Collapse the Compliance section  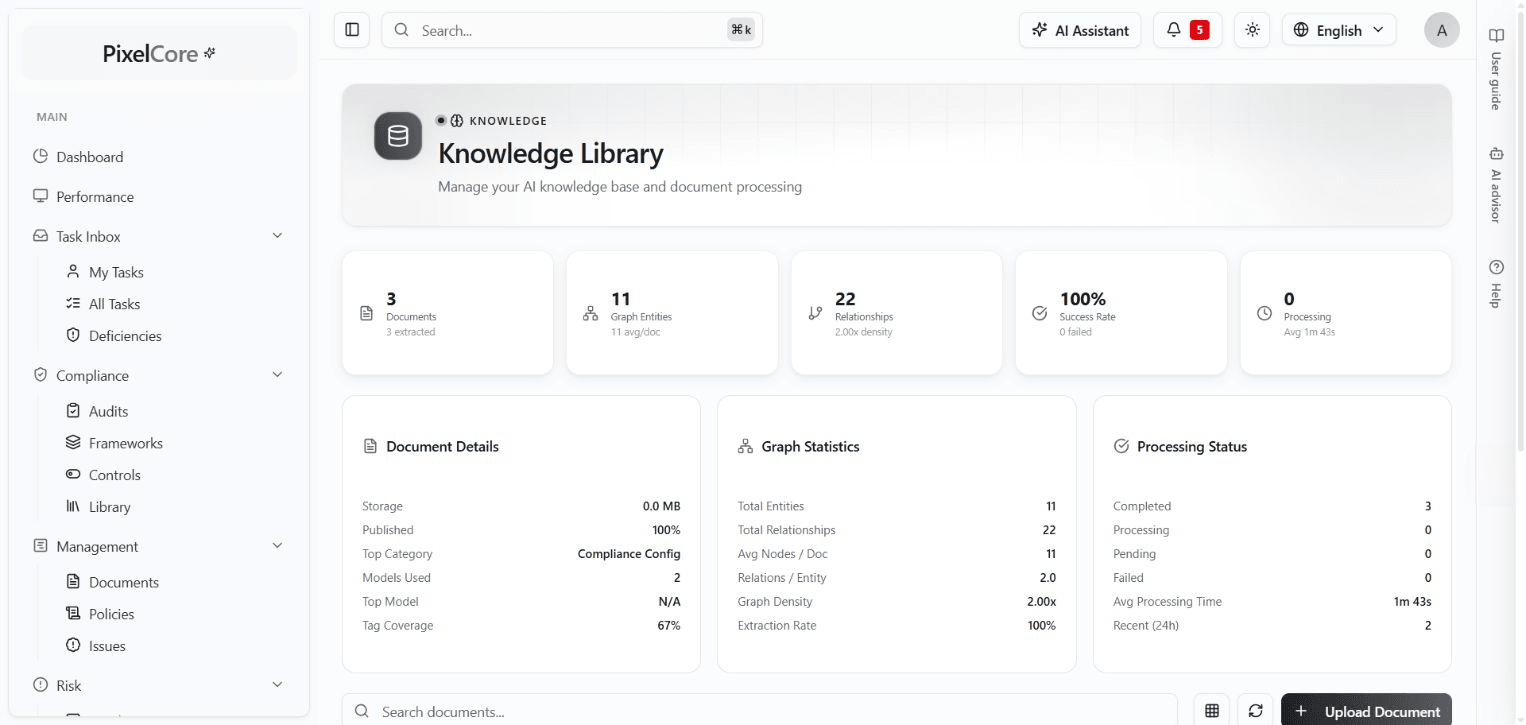click(277, 375)
